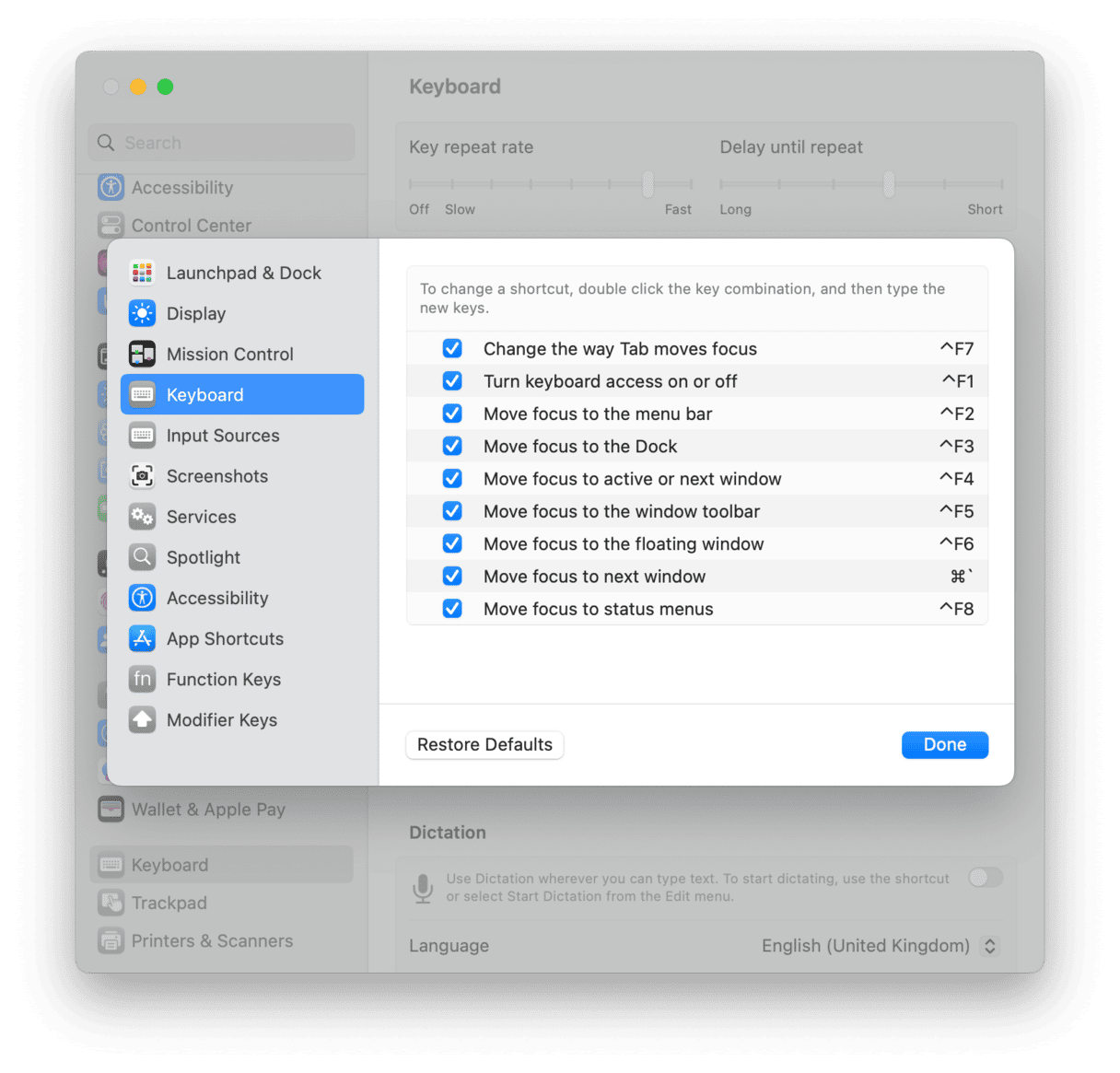Toggle Move focus to the Dock checkbox

(452, 446)
